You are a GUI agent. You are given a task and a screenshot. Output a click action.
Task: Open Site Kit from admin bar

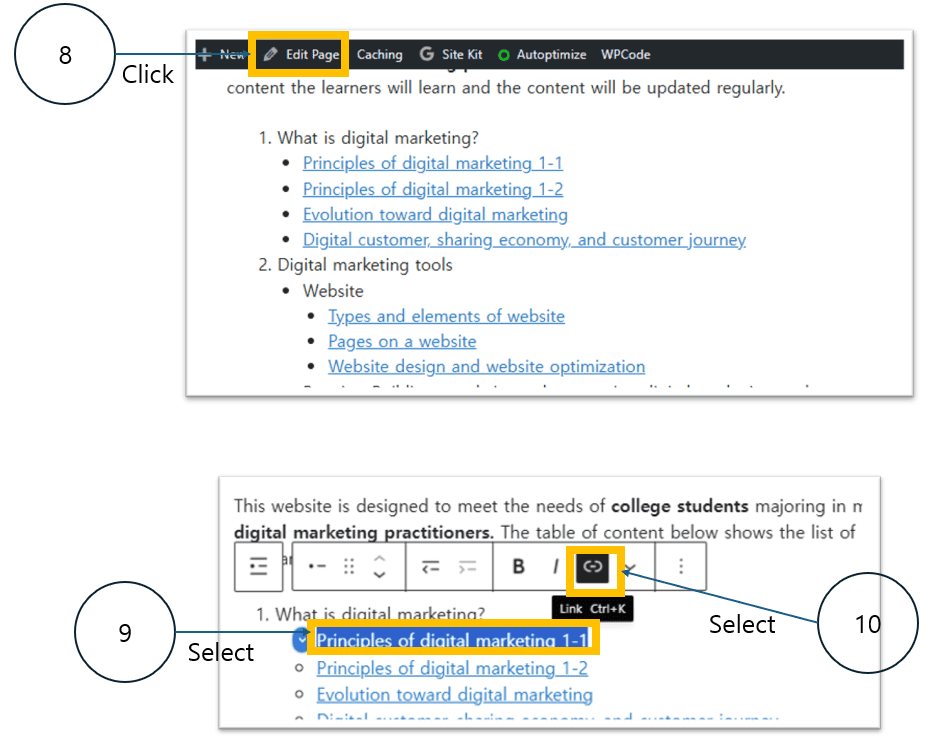pos(451,55)
